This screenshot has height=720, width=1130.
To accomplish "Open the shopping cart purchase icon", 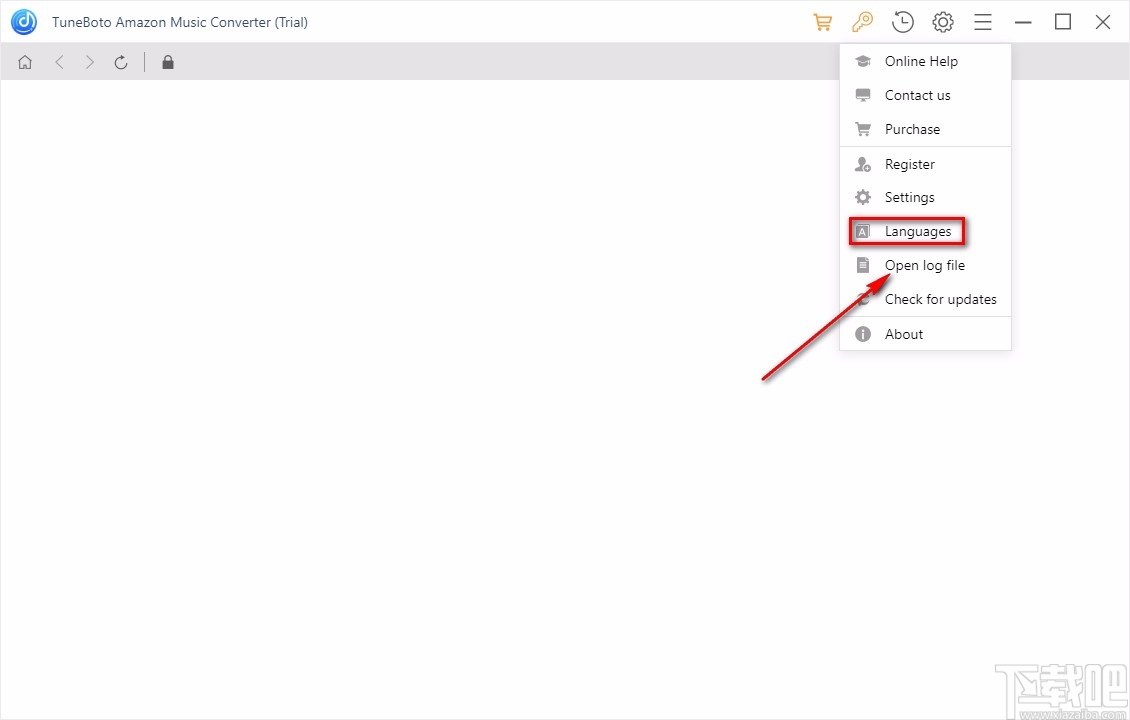I will click(x=822, y=22).
